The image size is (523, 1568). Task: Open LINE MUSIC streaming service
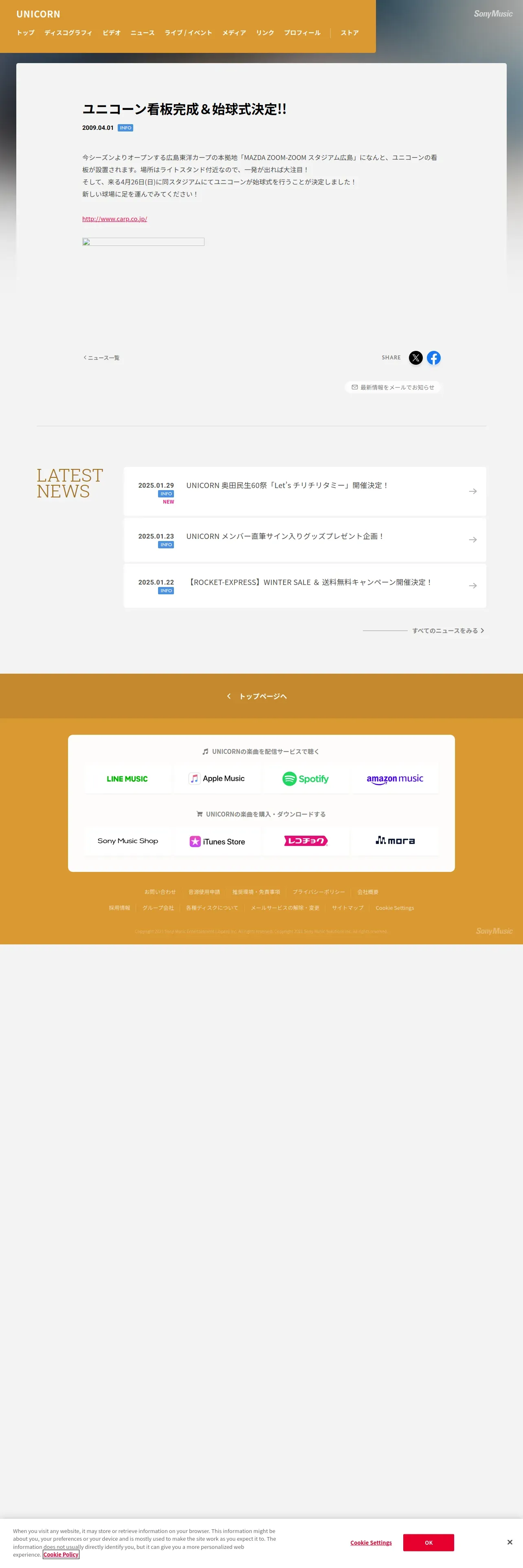(x=127, y=779)
